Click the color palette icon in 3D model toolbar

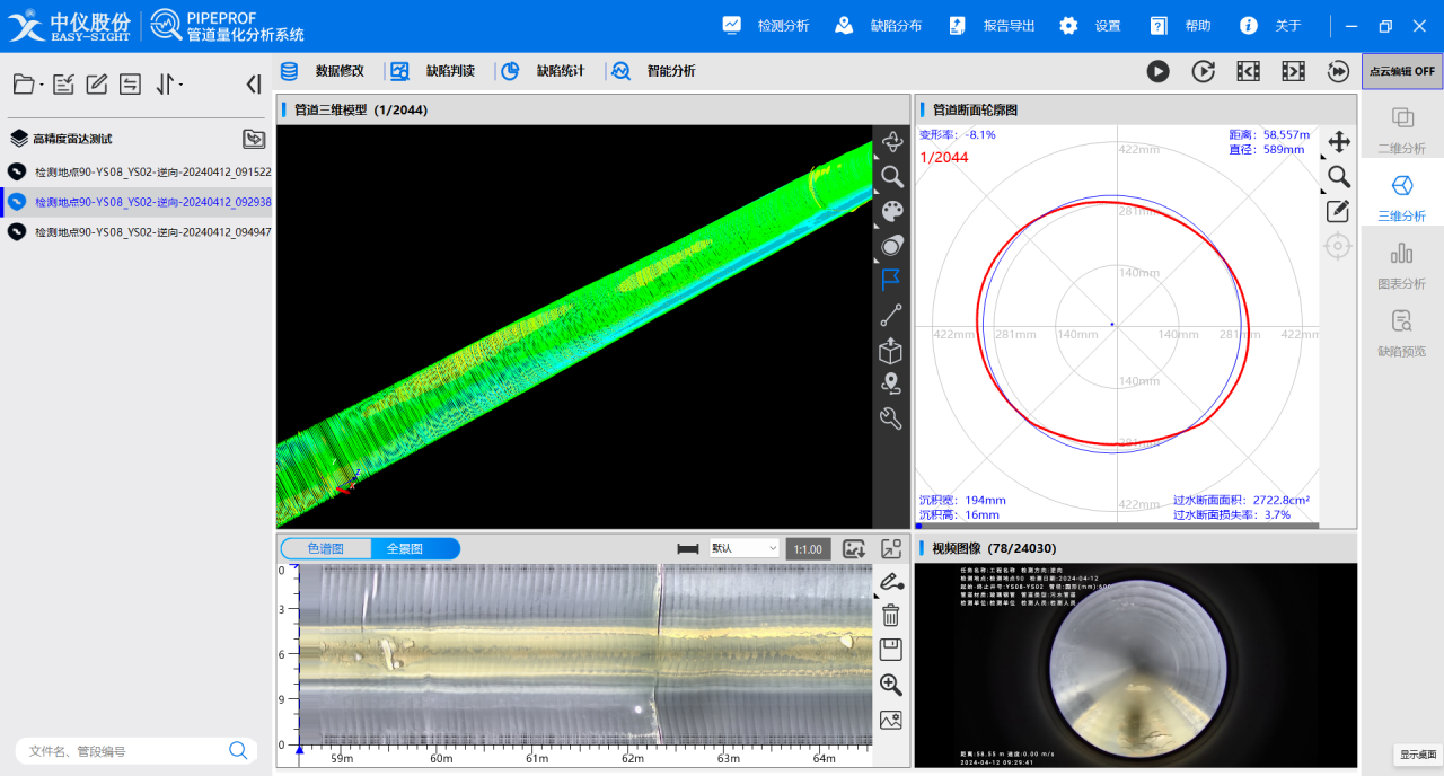click(891, 211)
